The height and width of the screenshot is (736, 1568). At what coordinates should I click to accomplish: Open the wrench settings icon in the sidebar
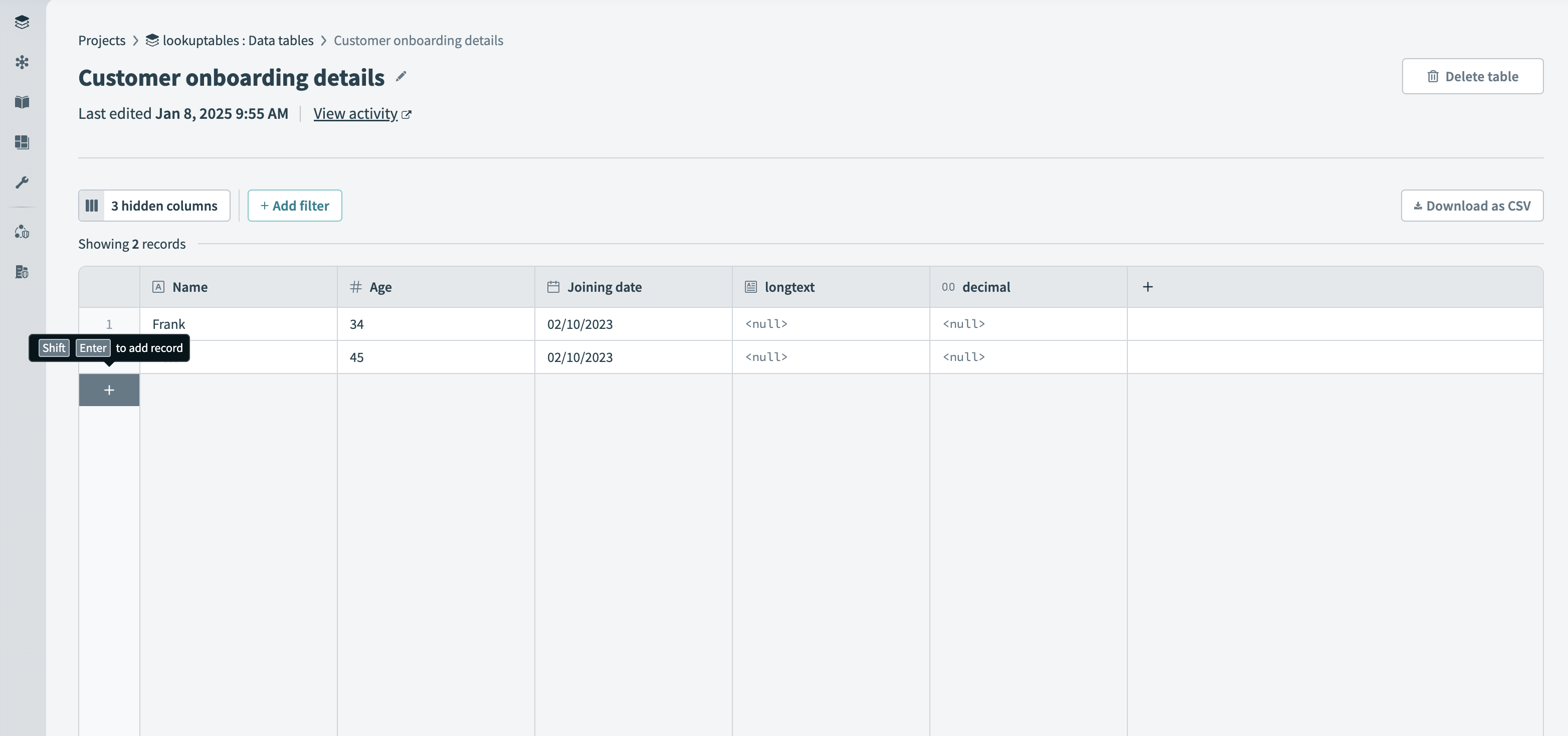(x=22, y=181)
